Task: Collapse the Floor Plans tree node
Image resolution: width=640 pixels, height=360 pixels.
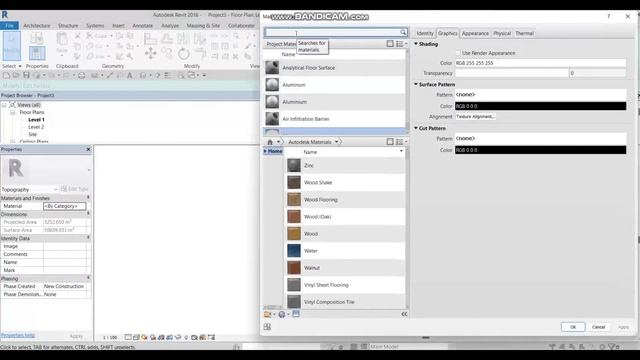Action: [x=13, y=112]
